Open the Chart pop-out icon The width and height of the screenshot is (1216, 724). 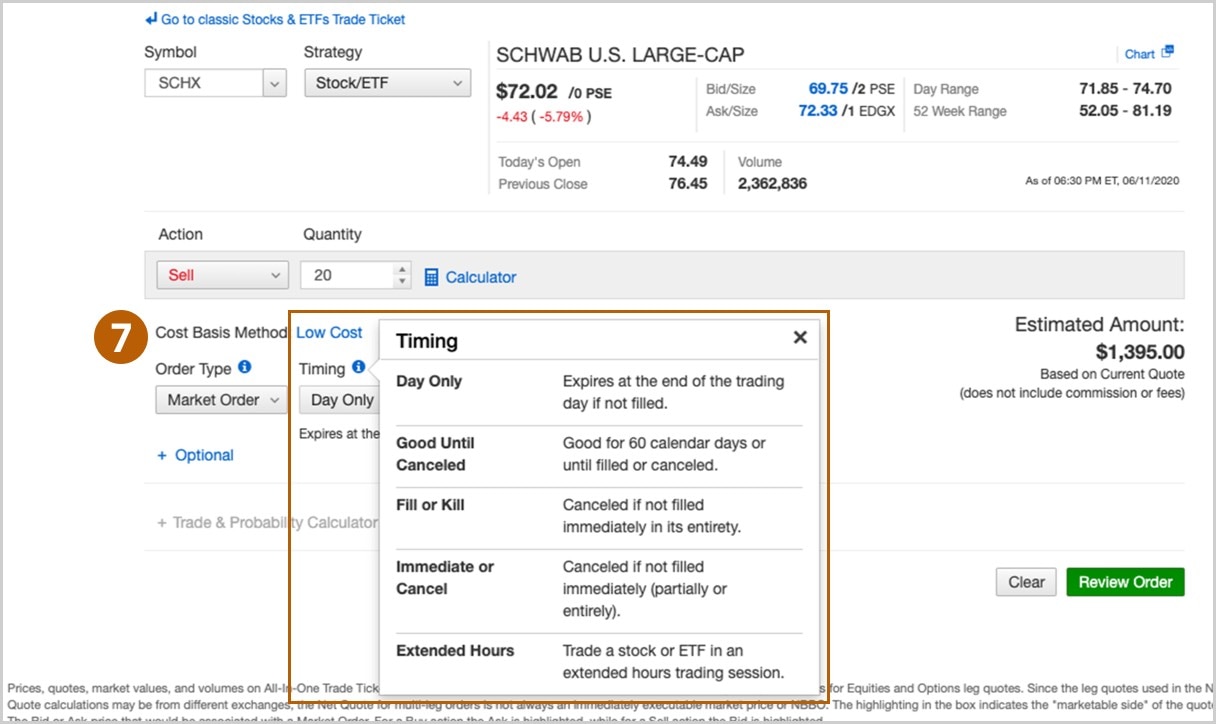[1167, 52]
